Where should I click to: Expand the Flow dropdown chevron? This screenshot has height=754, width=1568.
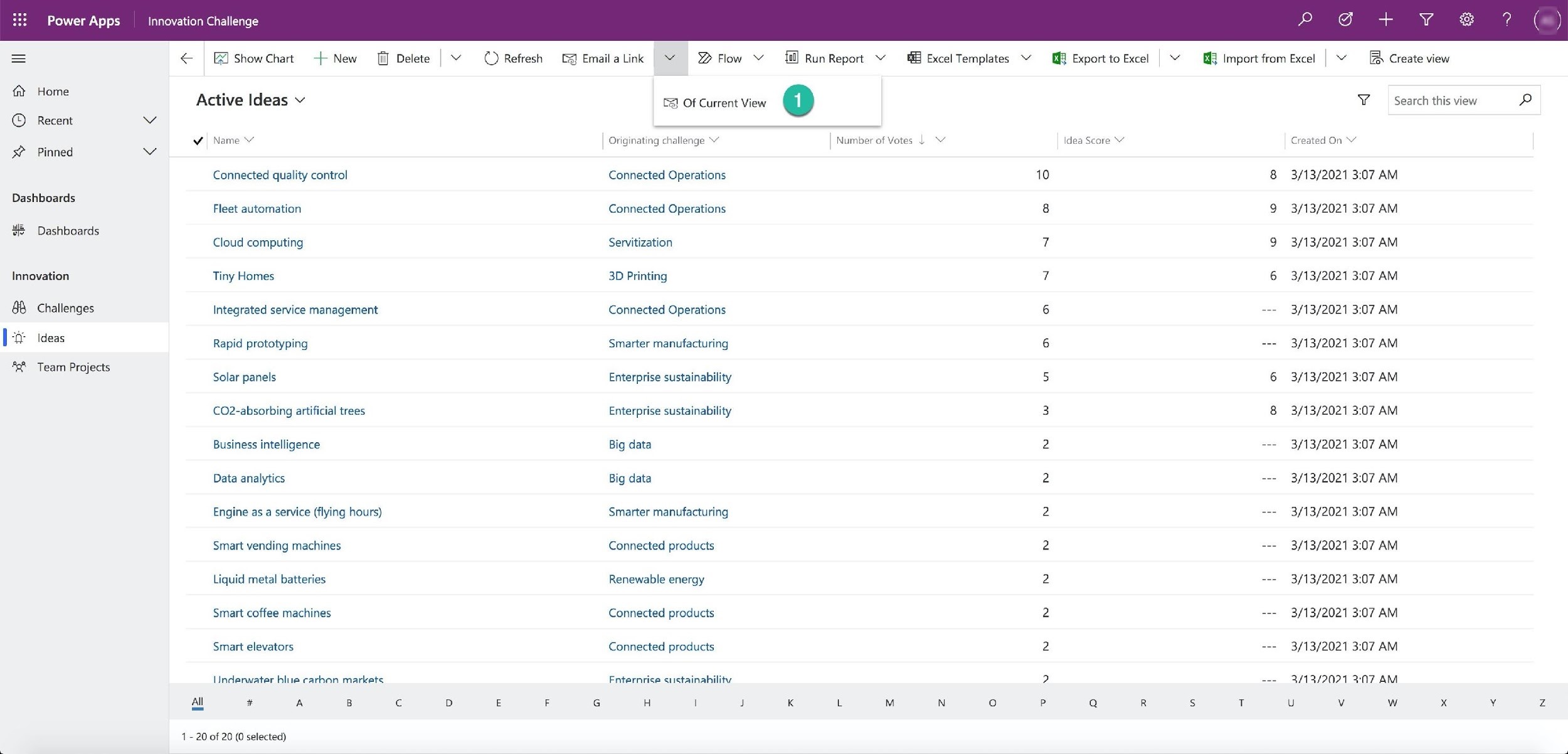tap(758, 58)
